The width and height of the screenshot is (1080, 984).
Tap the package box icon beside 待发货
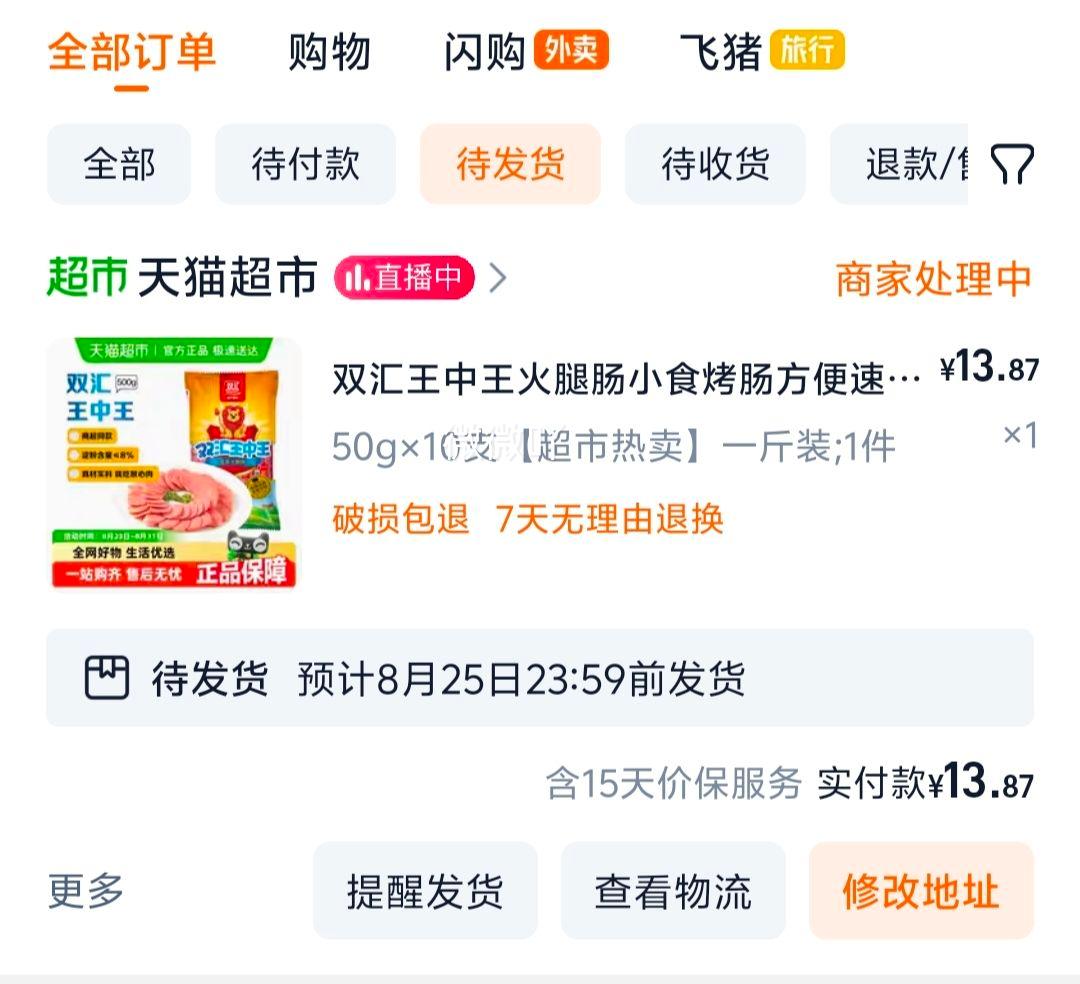[x=107, y=678]
